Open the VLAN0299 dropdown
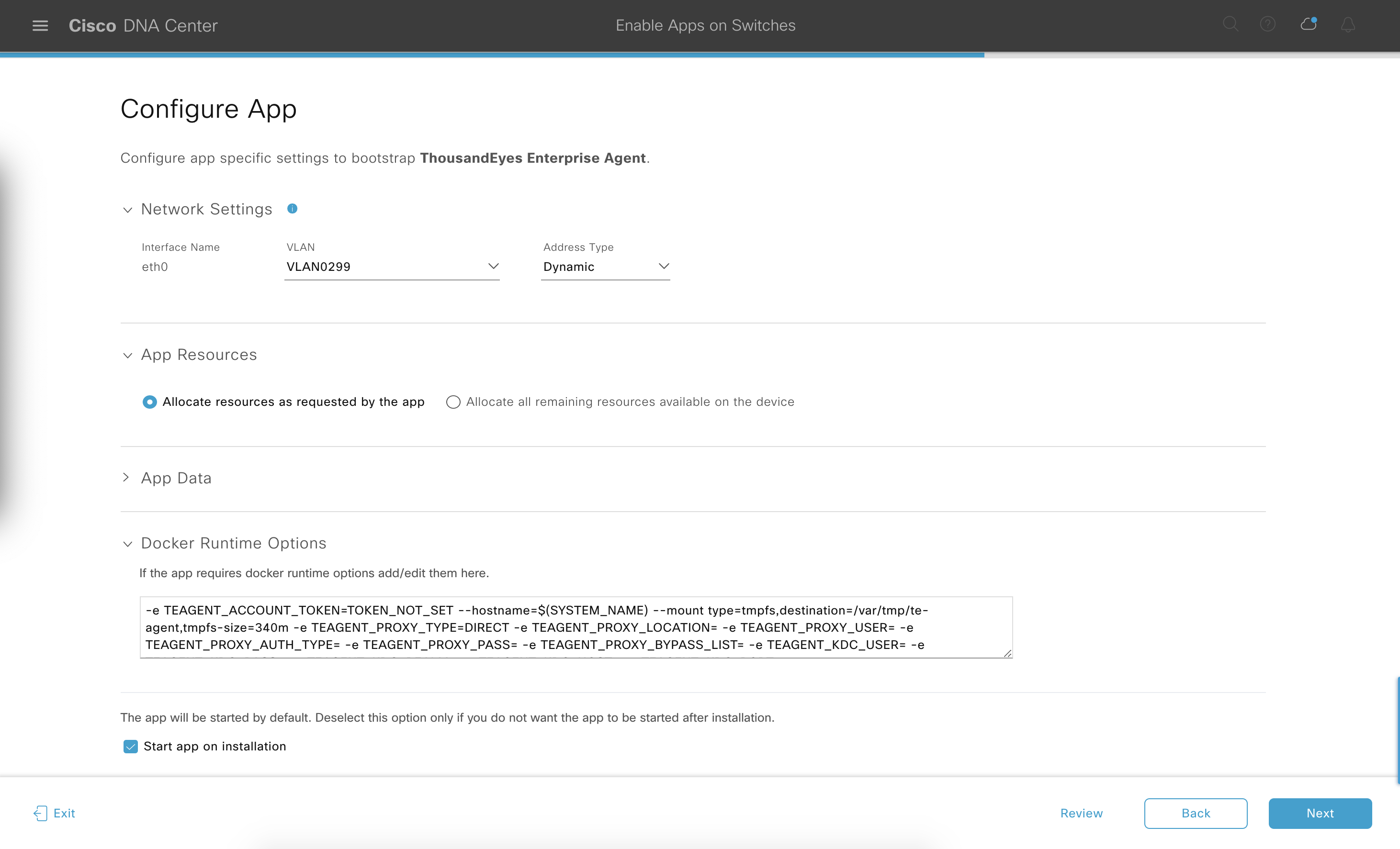 tap(392, 267)
